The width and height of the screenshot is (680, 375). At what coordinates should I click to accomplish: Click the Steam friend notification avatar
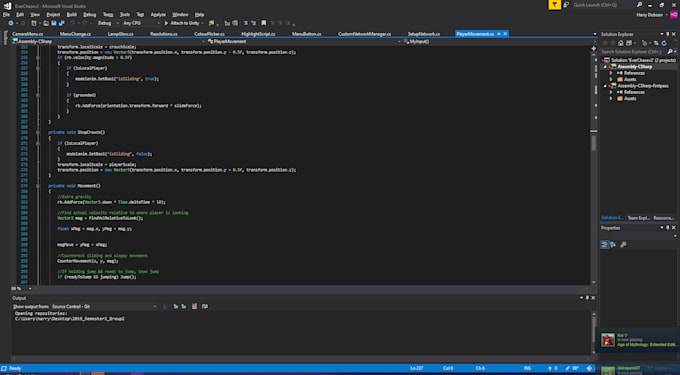point(608,339)
